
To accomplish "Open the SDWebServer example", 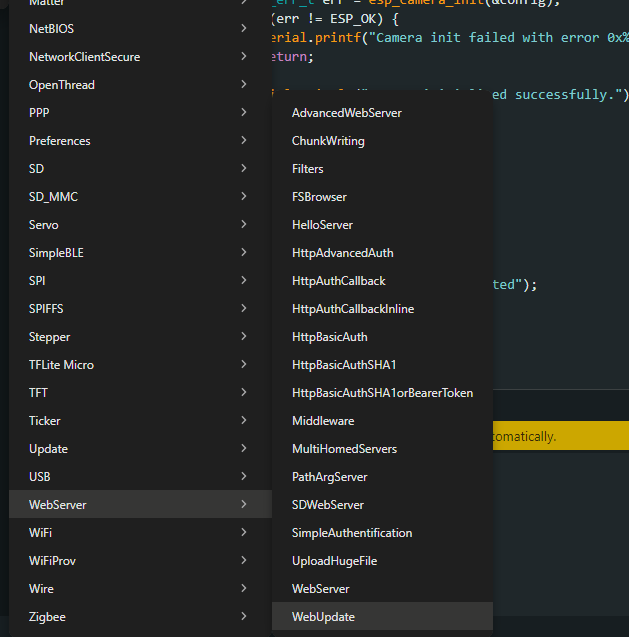I will (382, 505).
